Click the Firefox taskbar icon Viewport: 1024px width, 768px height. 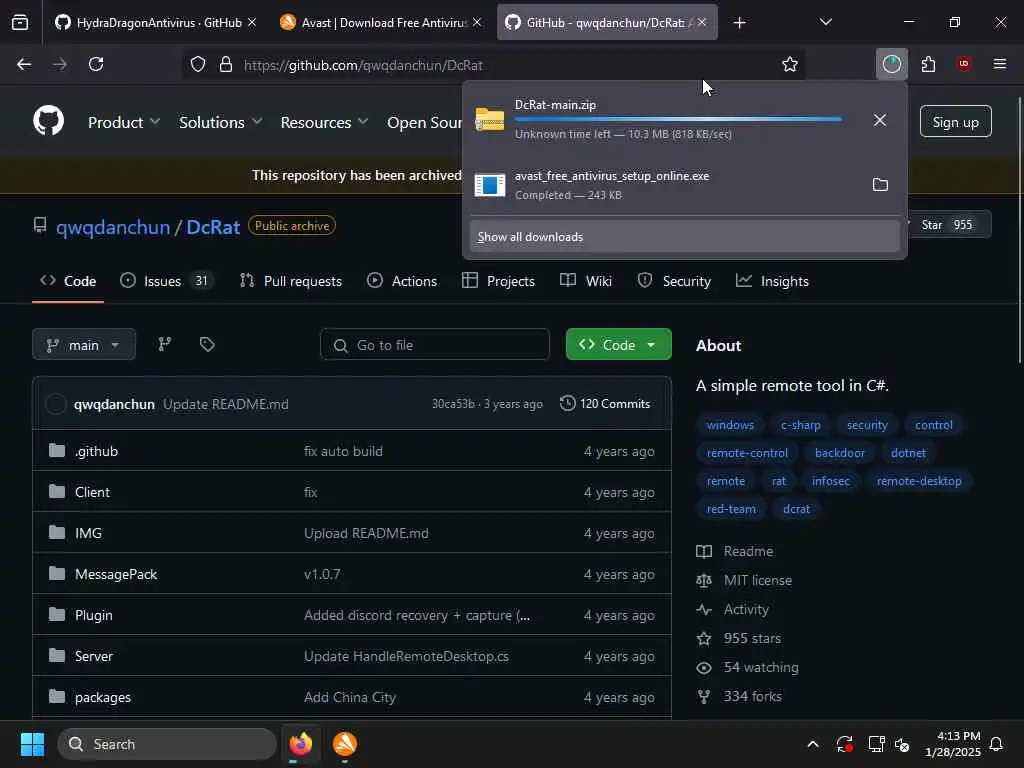(x=301, y=744)
